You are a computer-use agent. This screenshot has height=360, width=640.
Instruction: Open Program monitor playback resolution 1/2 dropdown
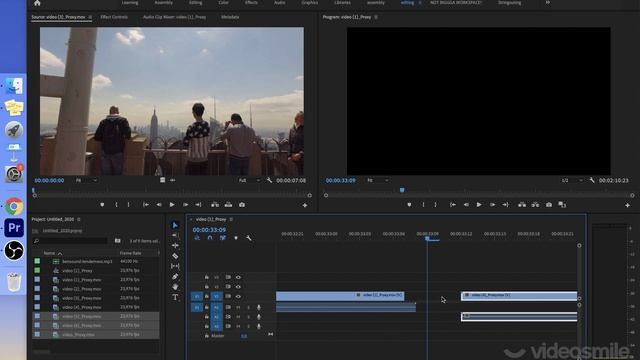pyautogui.click(x=572, y=180)
